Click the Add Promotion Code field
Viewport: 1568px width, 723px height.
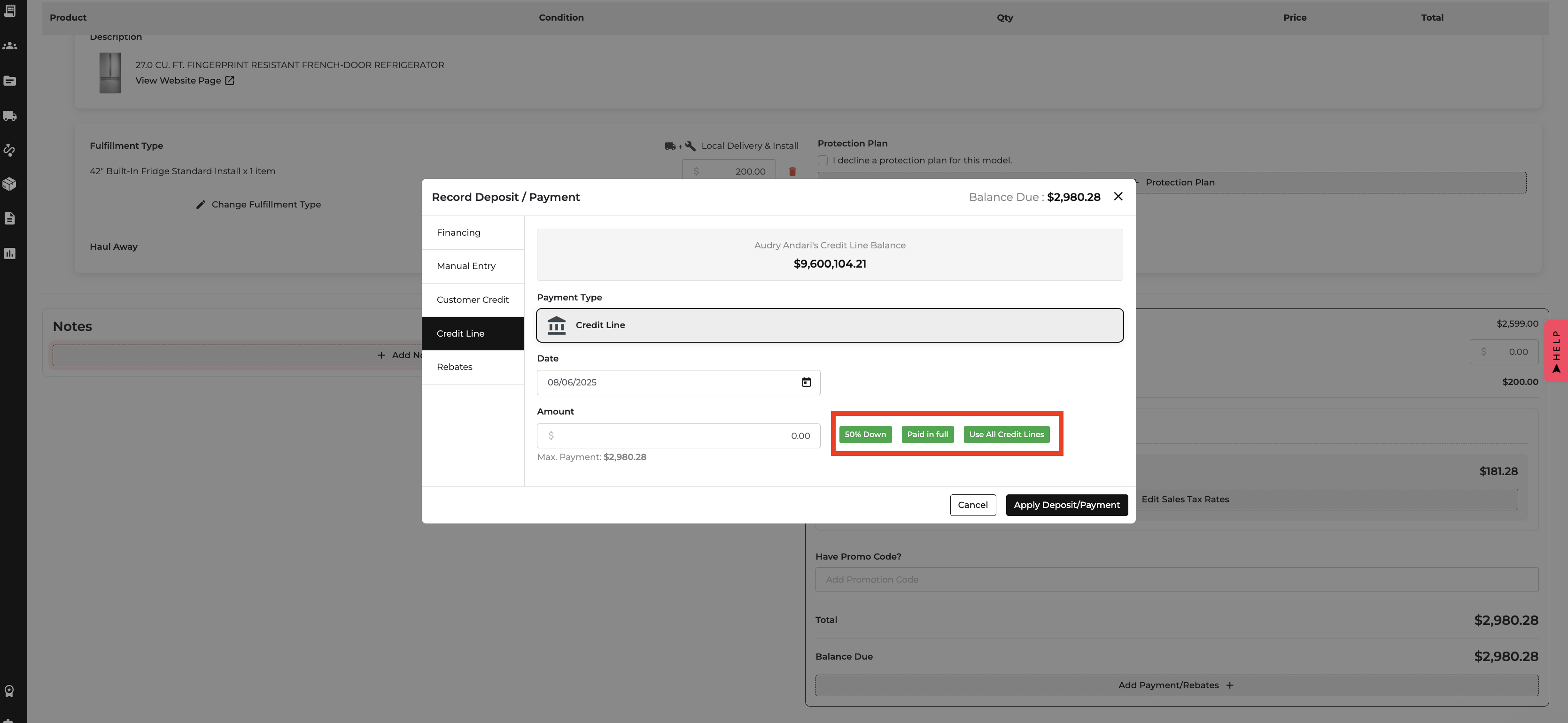click(1177, 579)
